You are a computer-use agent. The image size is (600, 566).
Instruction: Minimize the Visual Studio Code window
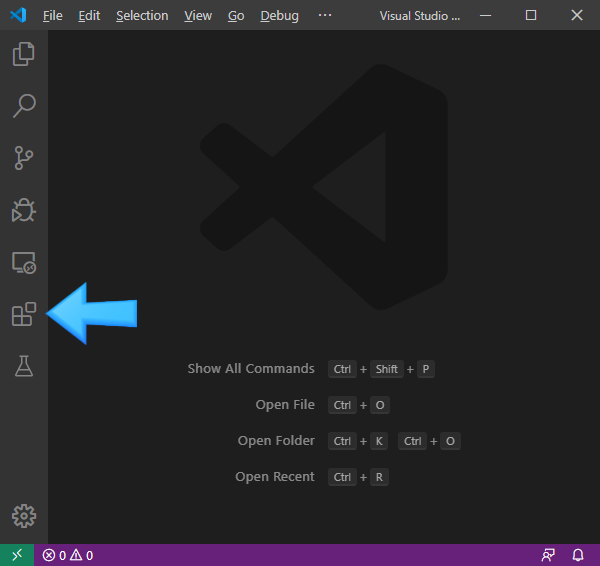485,15
